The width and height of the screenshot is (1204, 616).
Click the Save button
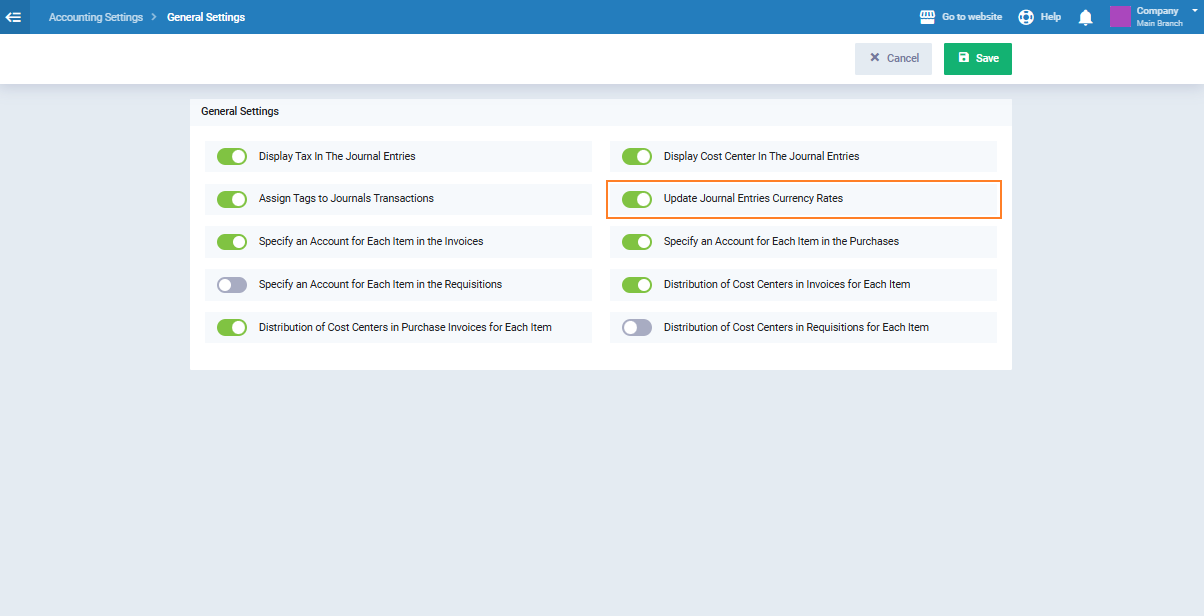tap(977, 58)
